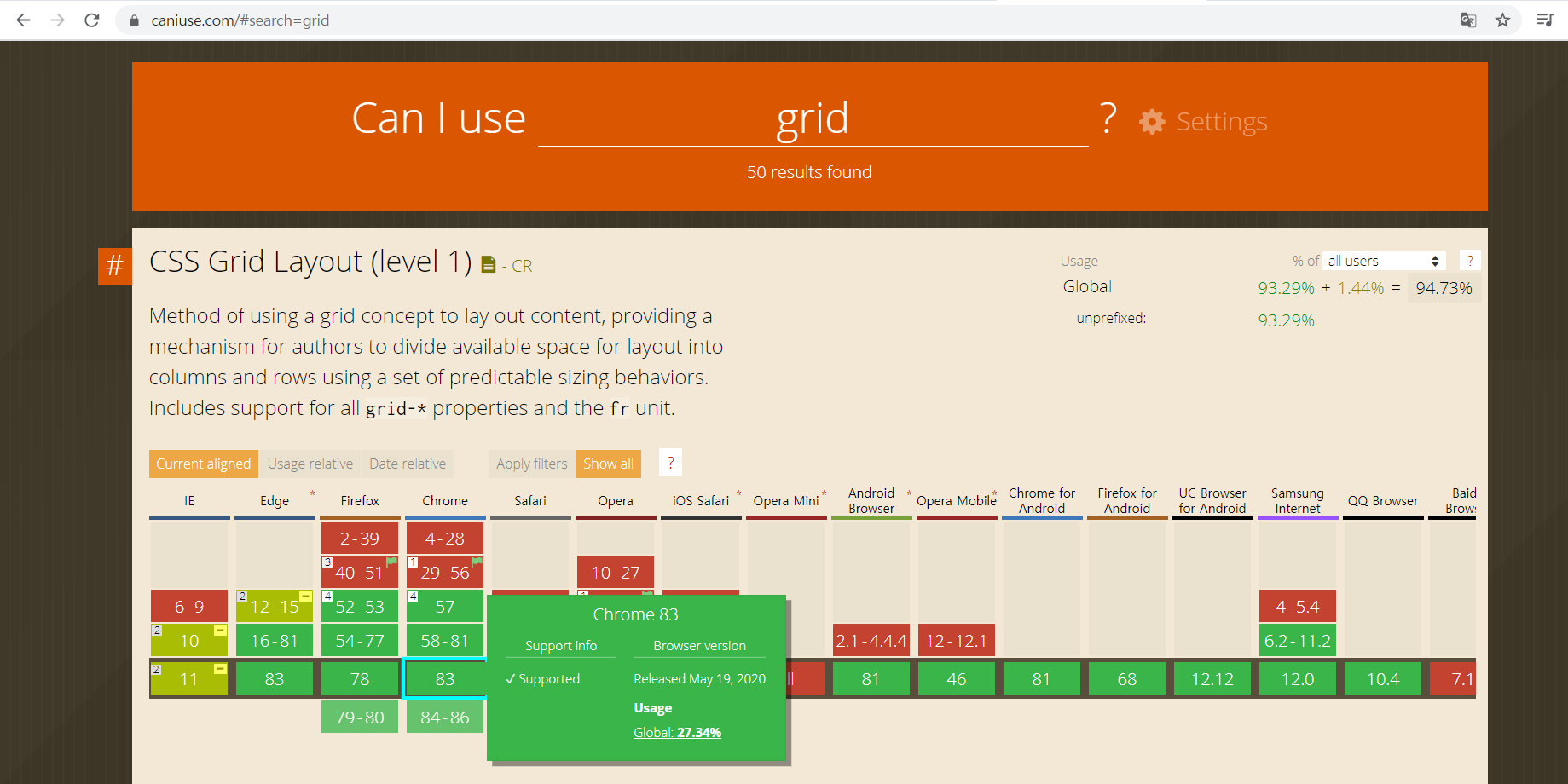This screenshot has height=784, width=1568.
Task: Click the site lock icon
Action: (134, 20)
